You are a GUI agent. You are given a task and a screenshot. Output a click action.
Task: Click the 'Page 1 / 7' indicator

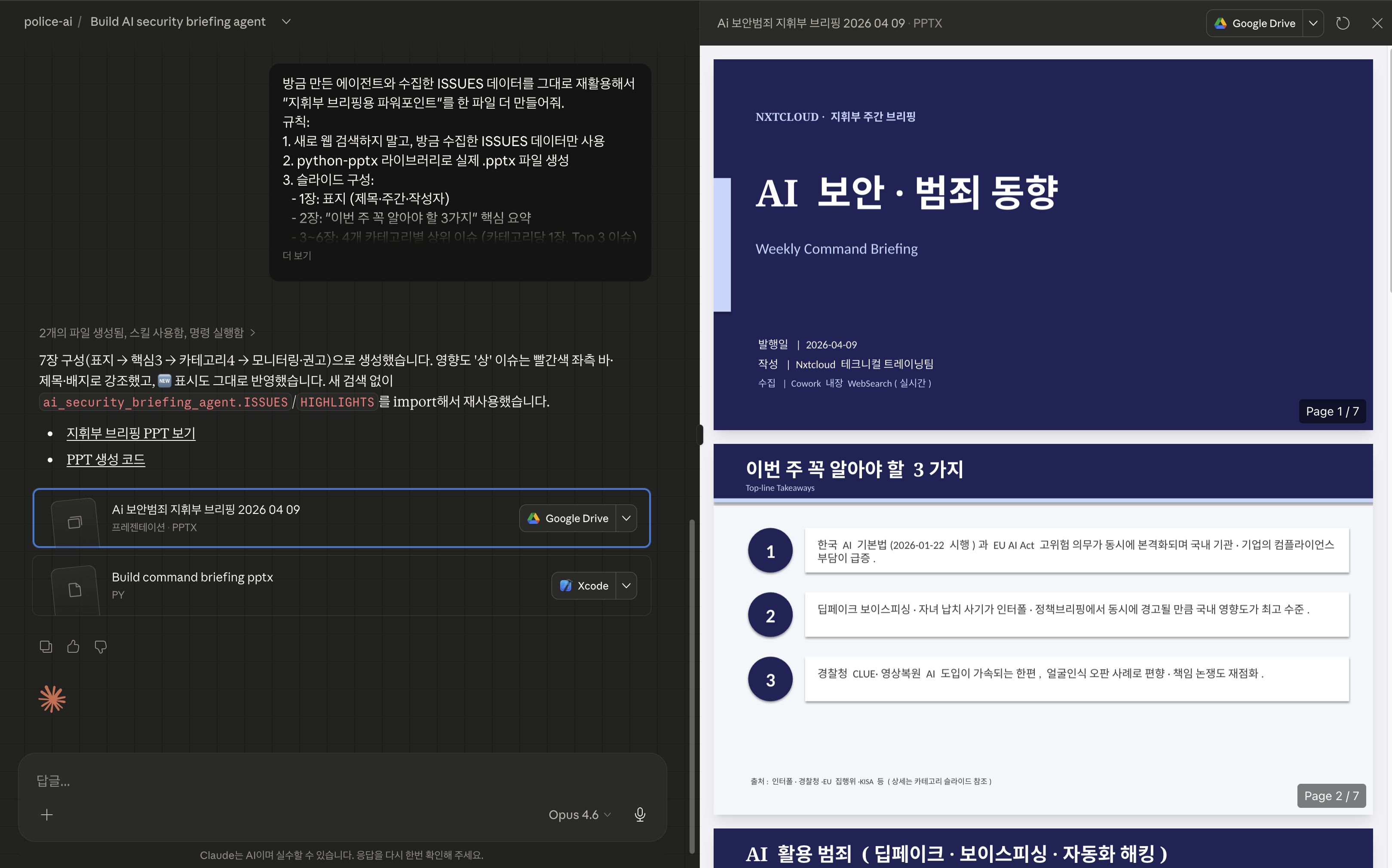tap(1332, 411)
